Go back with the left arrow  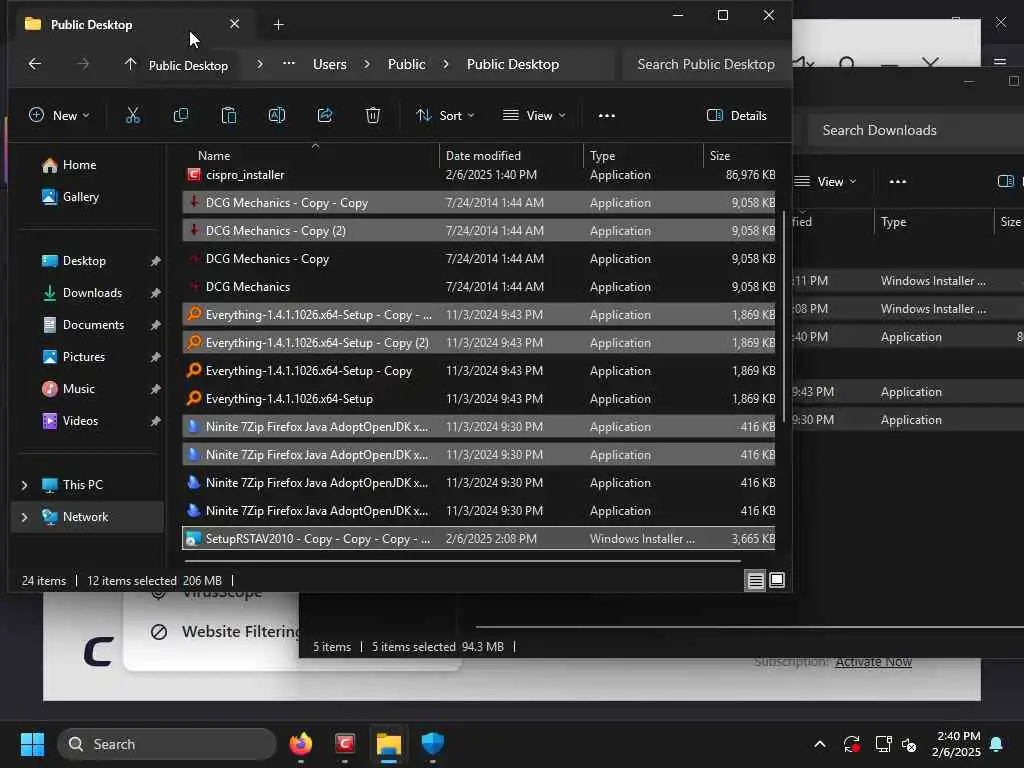(x=35, y=64)
